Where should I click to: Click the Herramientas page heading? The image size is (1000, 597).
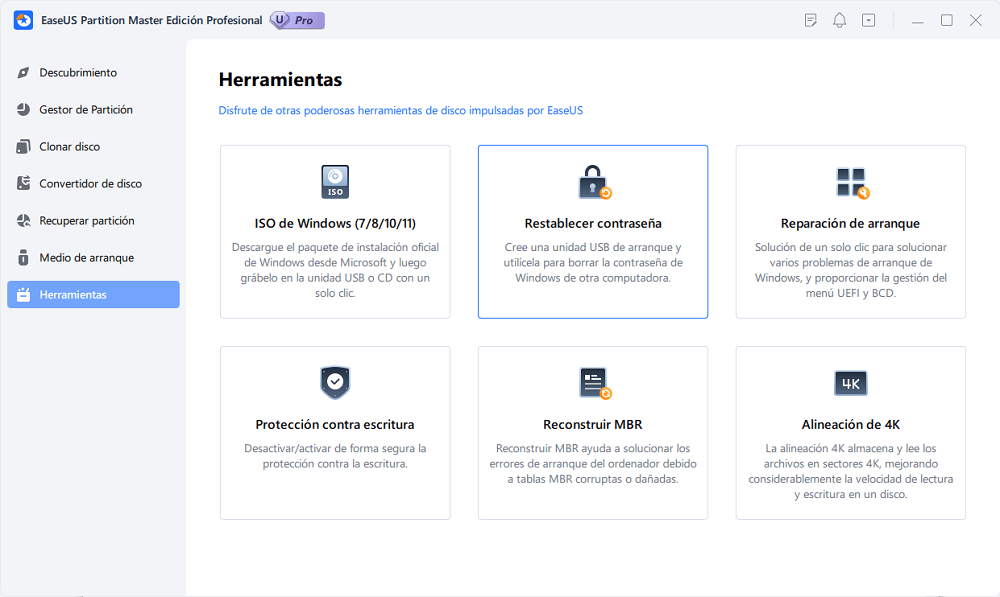pyautogui.click(x=281, y=80)
